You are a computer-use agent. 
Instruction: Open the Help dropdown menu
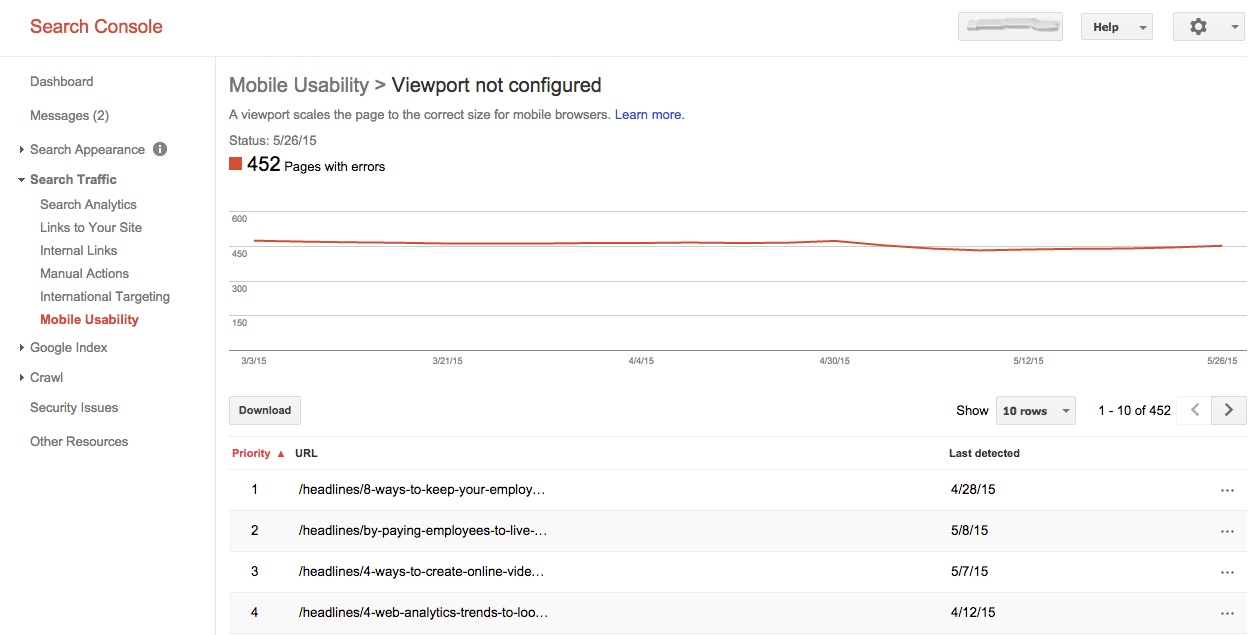[1116, 27]
